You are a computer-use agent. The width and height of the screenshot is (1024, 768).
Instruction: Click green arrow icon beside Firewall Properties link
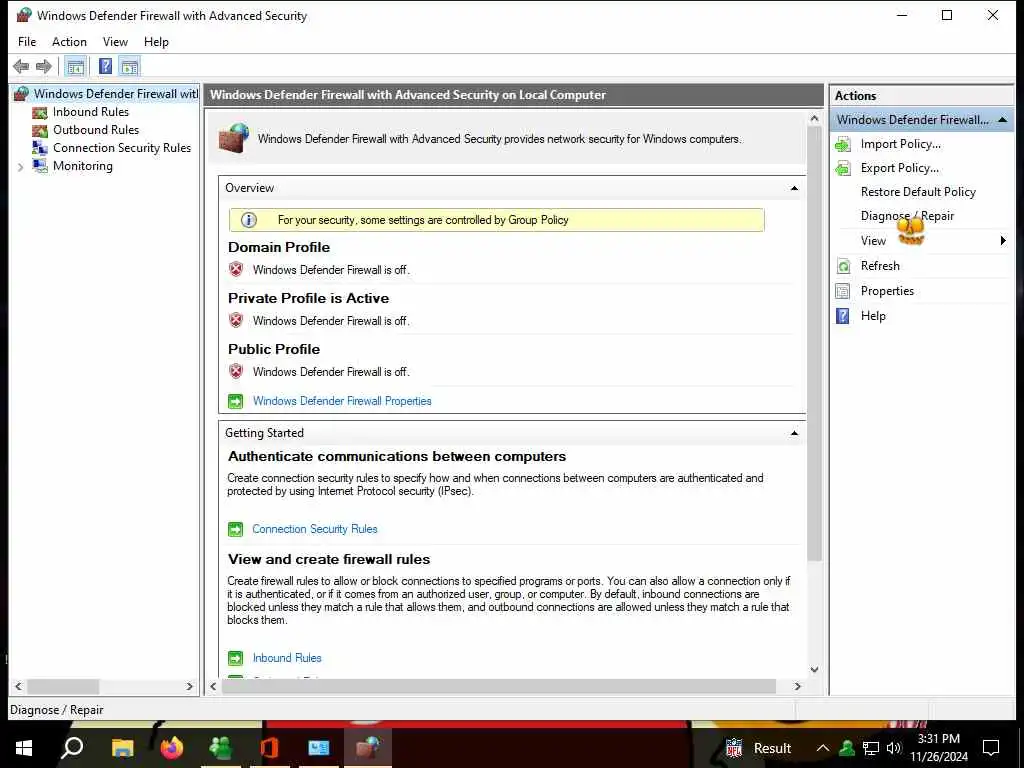tap(236, 401)
